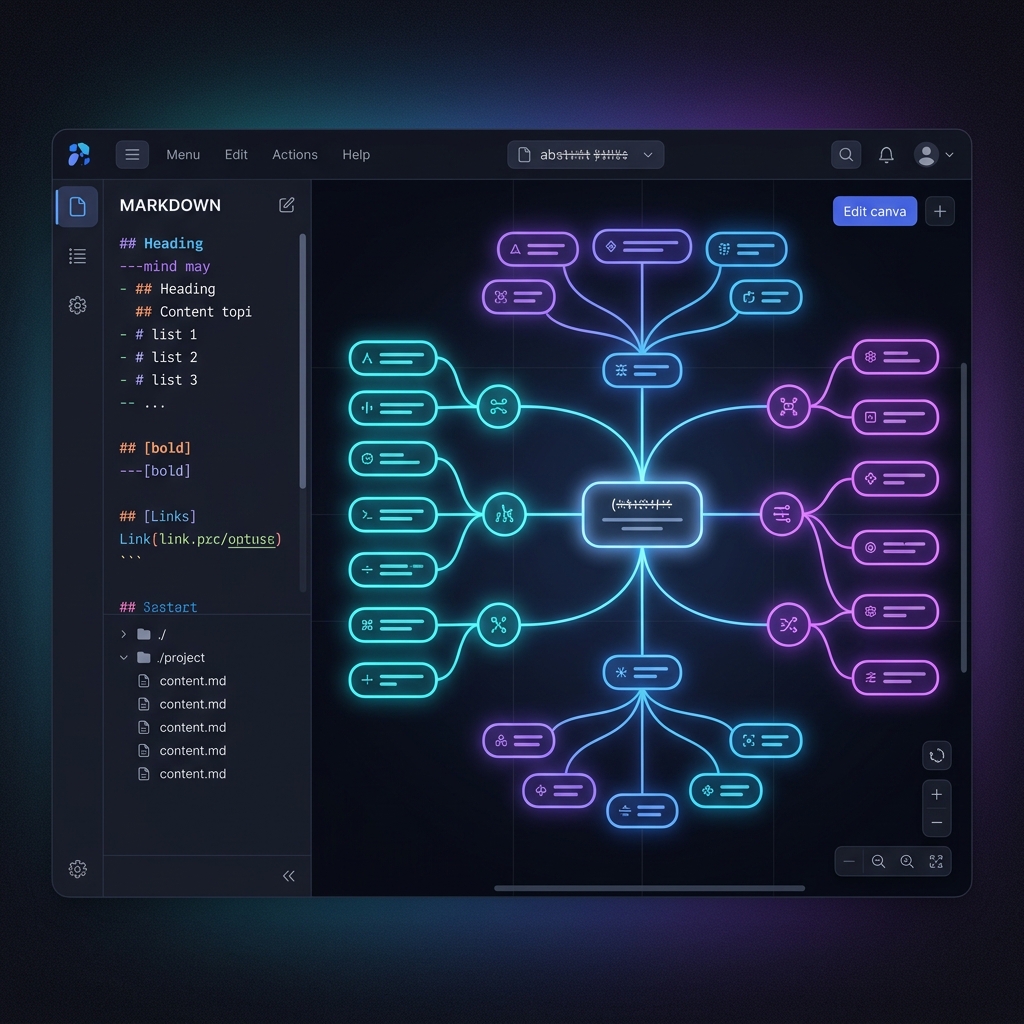Select the blue asterisk node below center
The image size is (1024, 1024).
[x=642, y=672]
